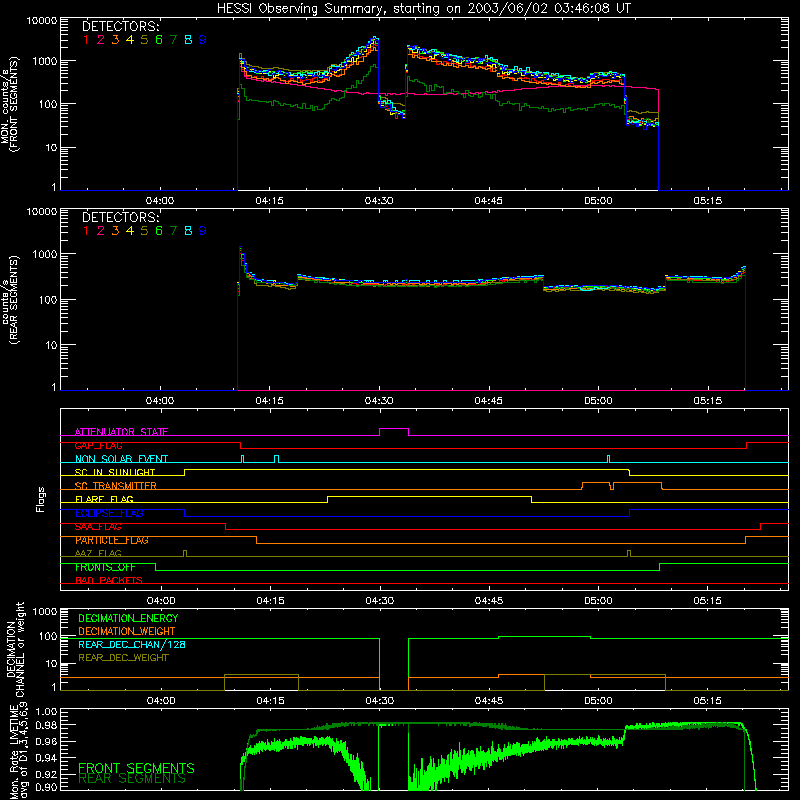Click the REAR_DEC_CHAN/128 legend entry
The image size is (800, 800).
point(132,644)
